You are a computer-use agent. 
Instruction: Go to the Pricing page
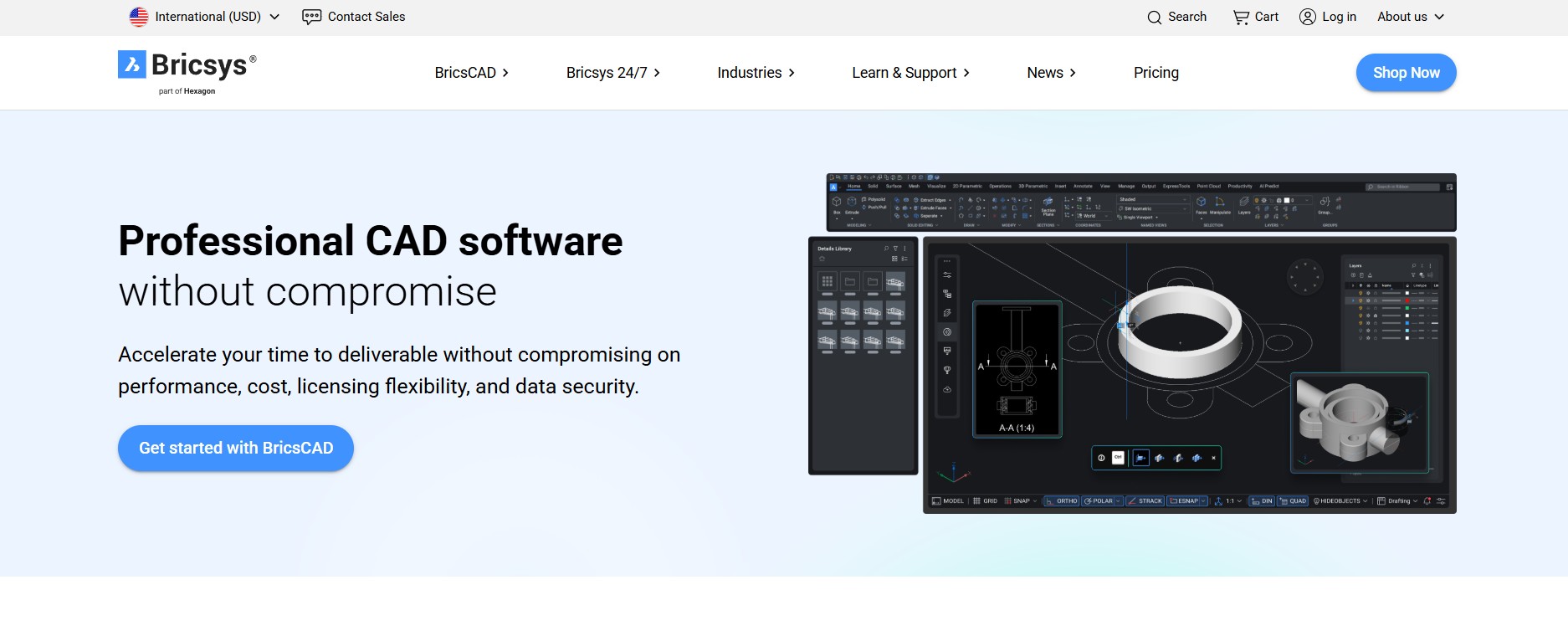[1156, 73]
